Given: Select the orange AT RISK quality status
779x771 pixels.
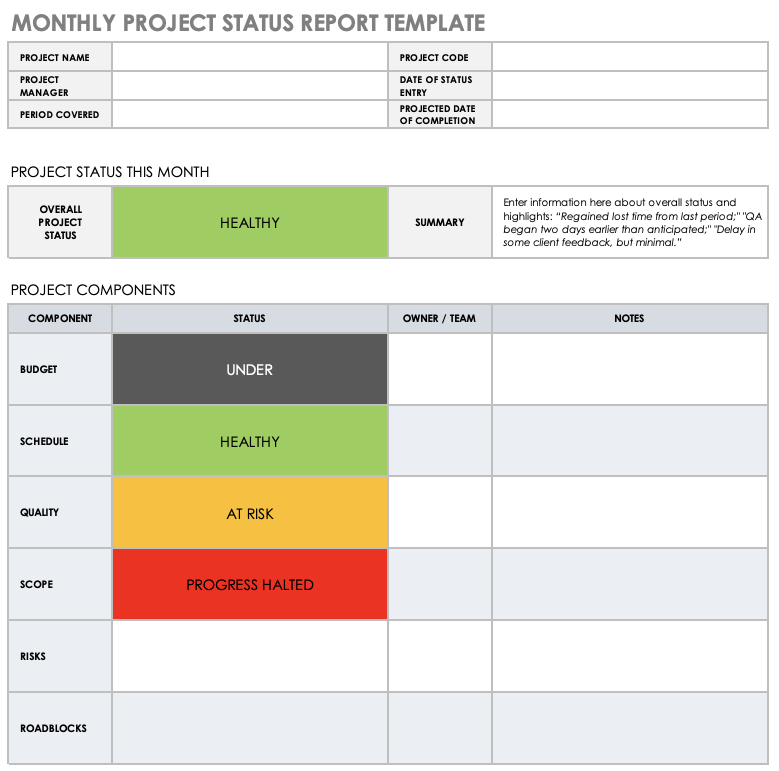Looking at the screenshot, I should point(249,513).
